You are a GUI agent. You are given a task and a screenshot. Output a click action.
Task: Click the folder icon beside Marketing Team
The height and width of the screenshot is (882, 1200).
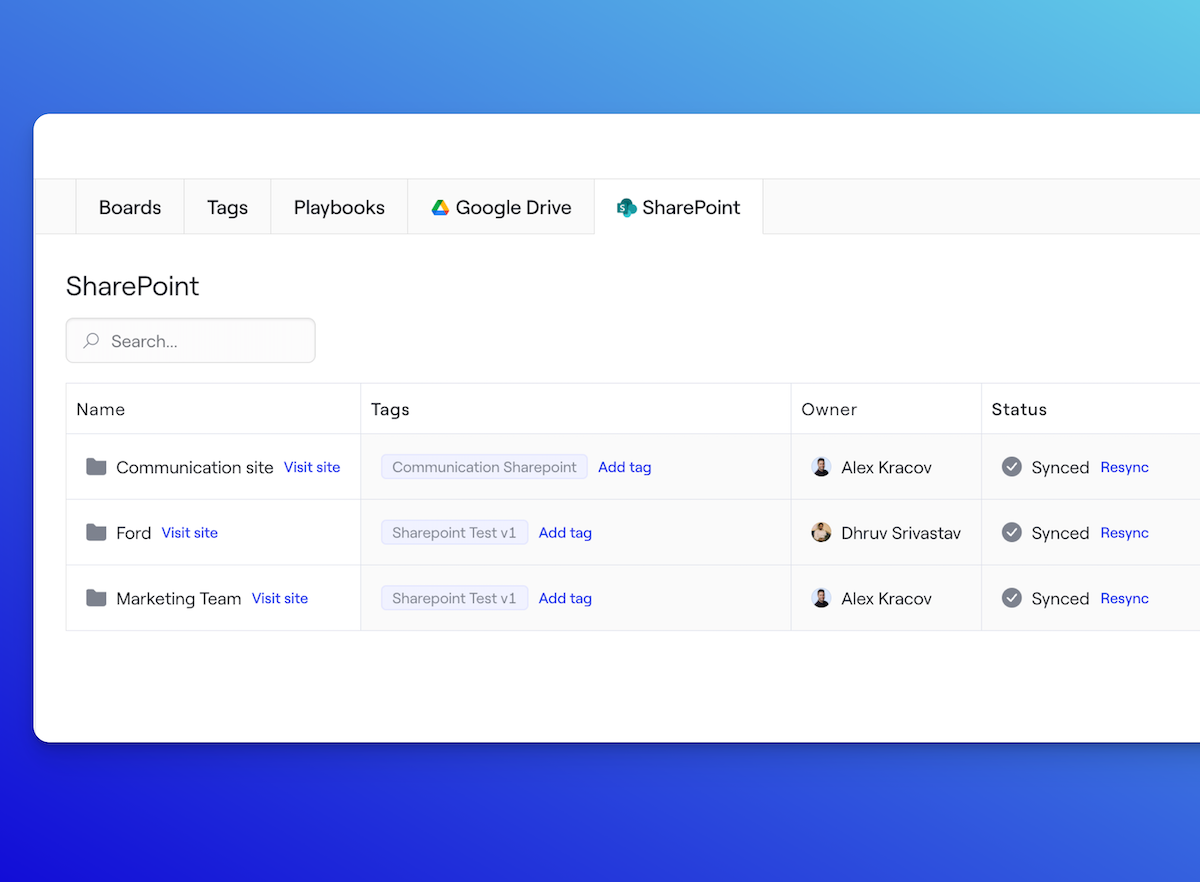(96, 598)
